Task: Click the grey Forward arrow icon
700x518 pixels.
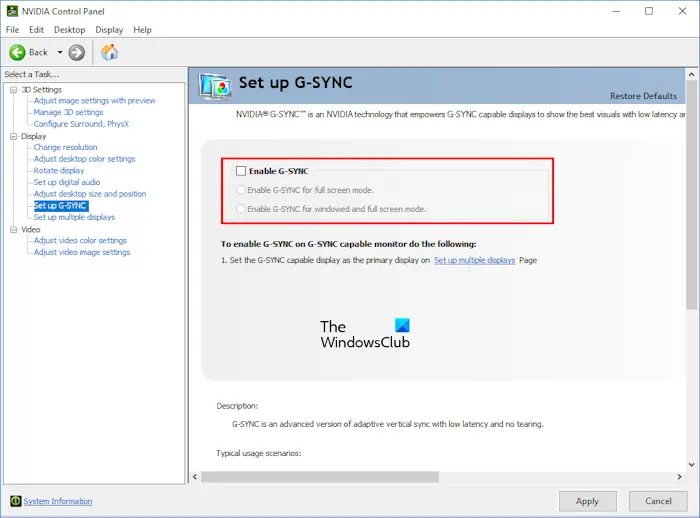Action: click(77, 53)
